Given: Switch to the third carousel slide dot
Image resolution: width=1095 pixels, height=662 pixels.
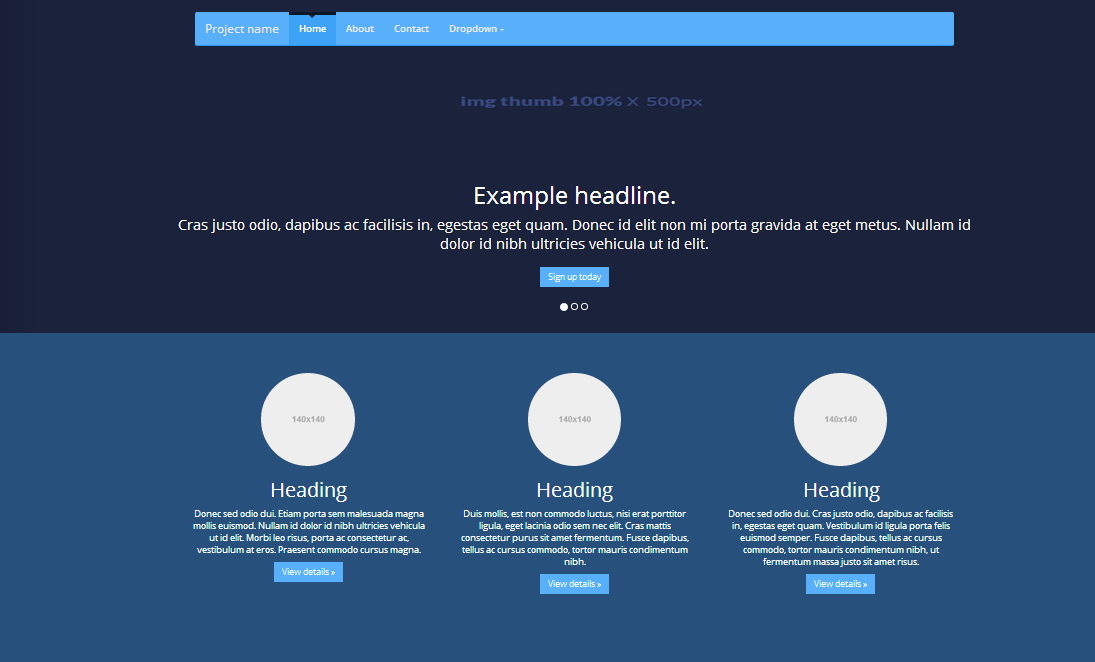Looking at the screenshot, I should [585, 307].
